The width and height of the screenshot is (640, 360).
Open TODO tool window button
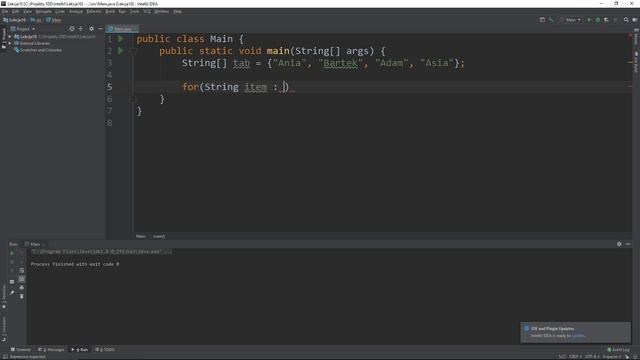click(x=105, y=350)
